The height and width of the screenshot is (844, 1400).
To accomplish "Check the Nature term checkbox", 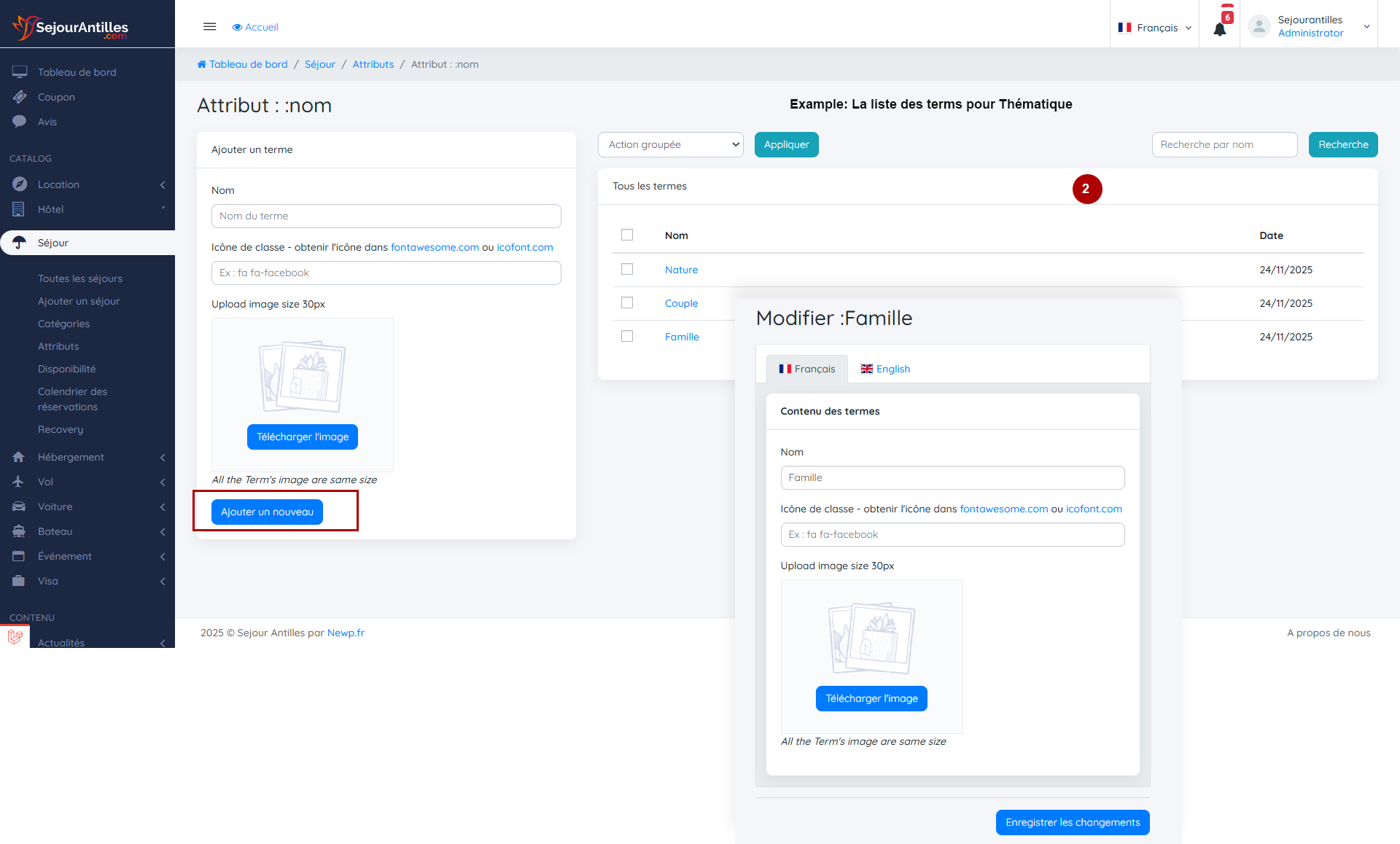I will [x=627, y=269].
